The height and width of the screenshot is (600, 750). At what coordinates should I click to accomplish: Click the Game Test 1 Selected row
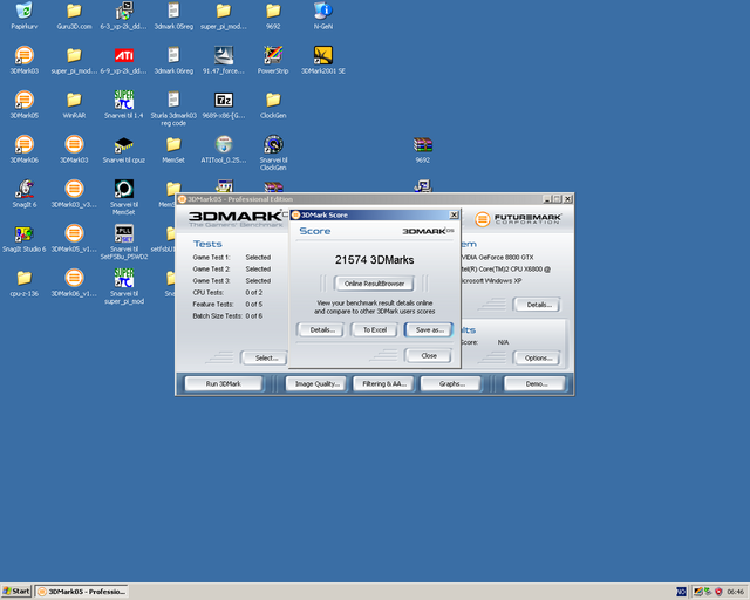point(232,257)
